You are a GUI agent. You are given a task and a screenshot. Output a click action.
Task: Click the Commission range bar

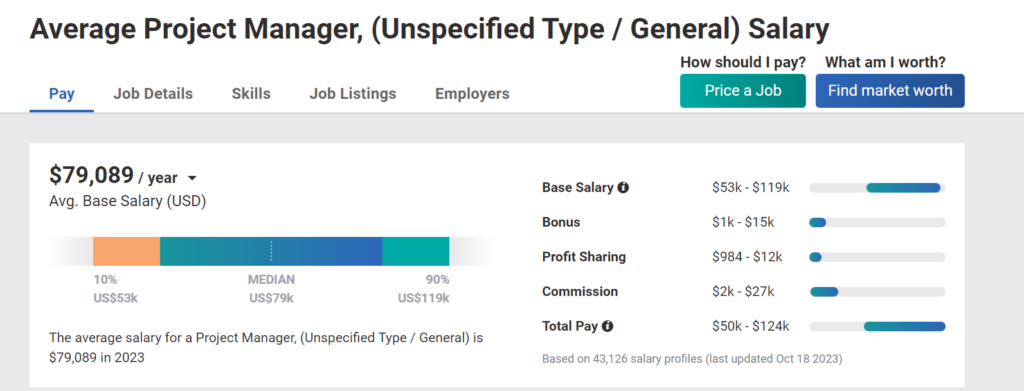tap(877, 292)
